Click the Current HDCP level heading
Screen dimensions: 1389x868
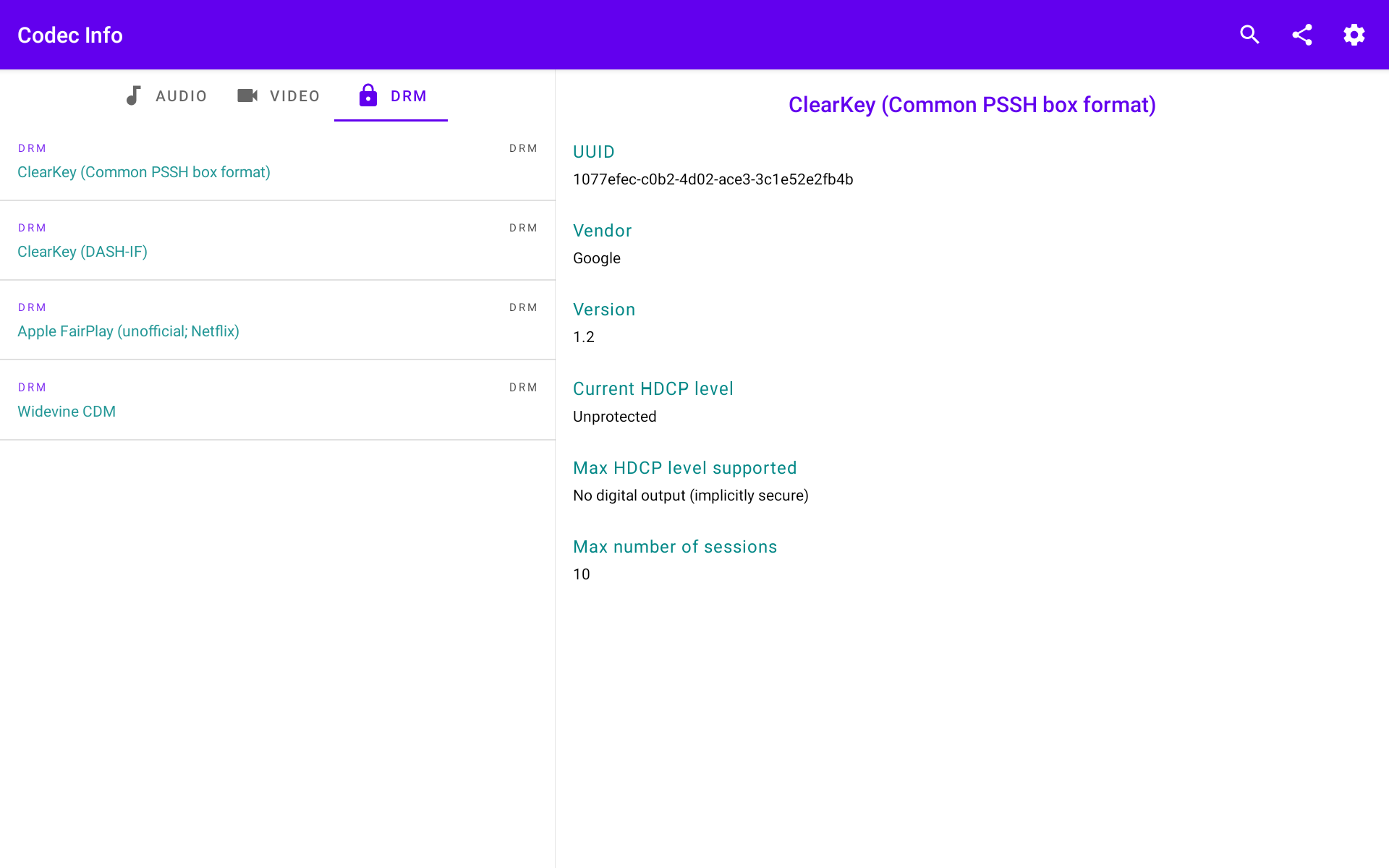click(653, 388)
